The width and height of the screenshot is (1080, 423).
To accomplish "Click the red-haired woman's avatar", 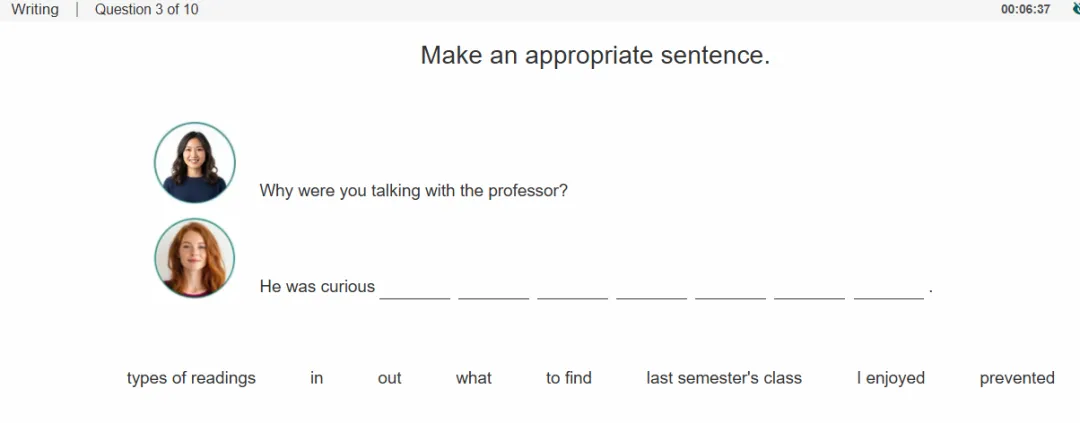I will [x=195, y=258].
